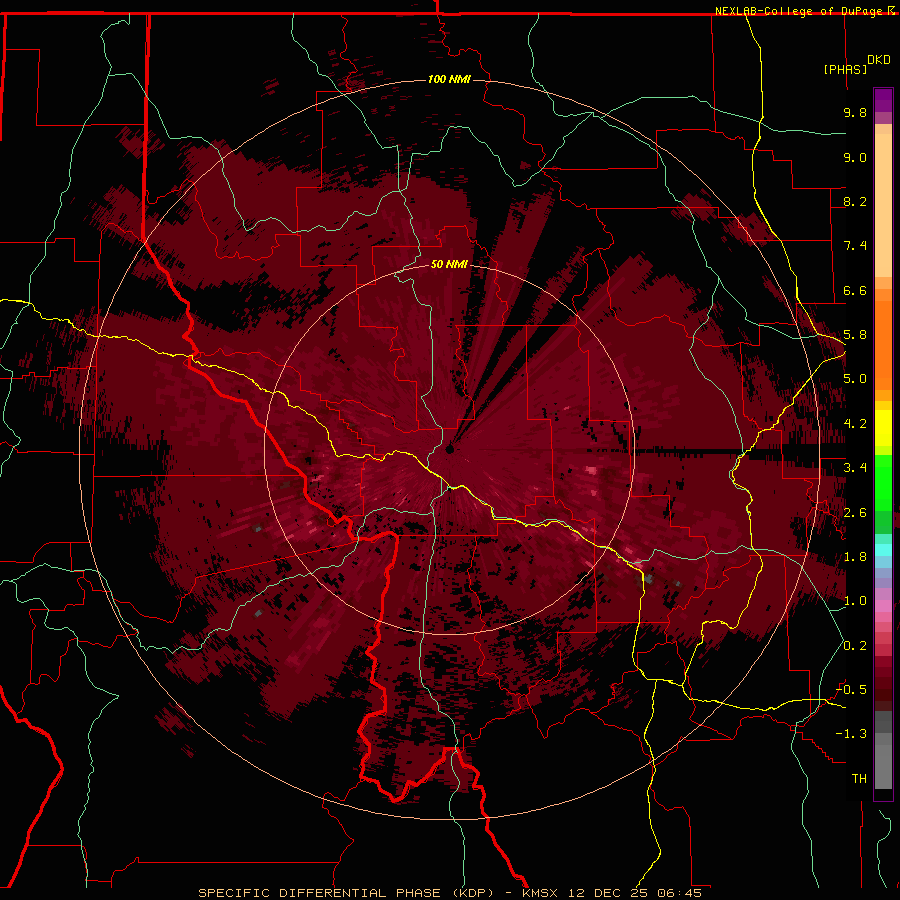
Task: Select the 8.2 legend value
Action: pos(855,201)
